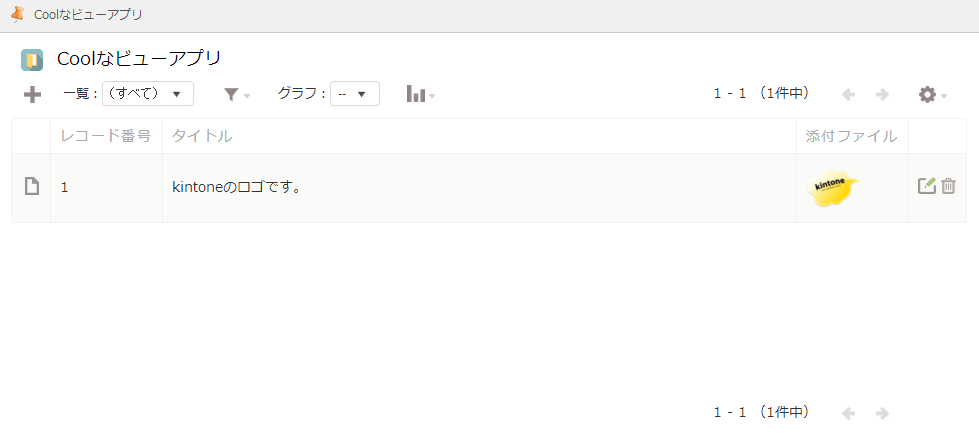Delete record 1 with trash icon

pos(949,186)
